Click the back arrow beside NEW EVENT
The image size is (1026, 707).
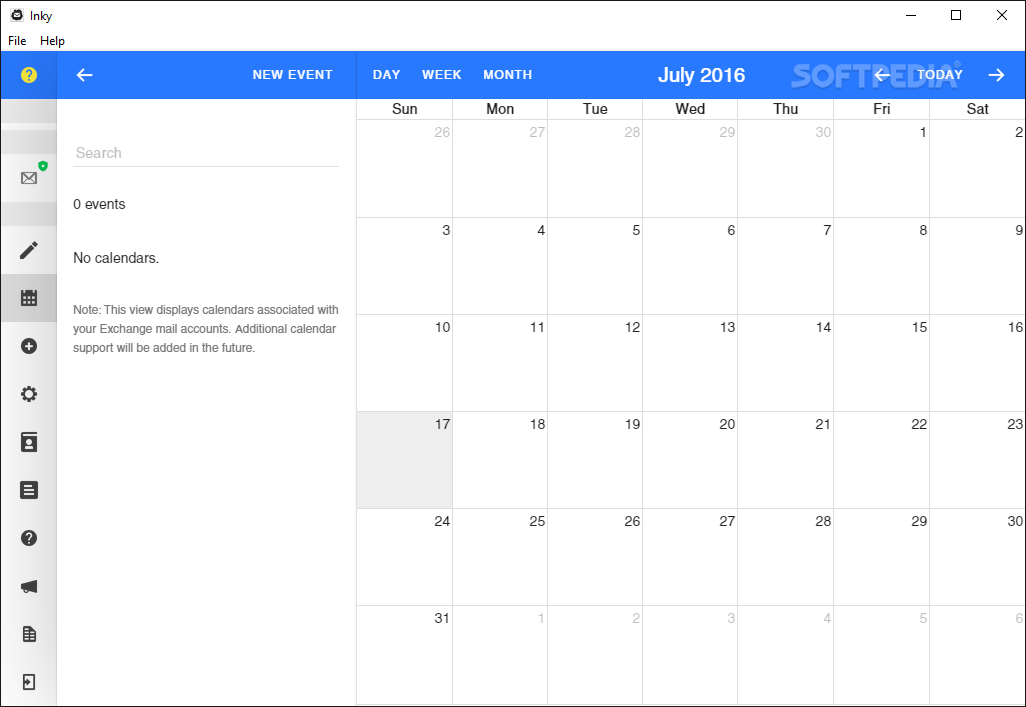pyautogui.click(x=84, y=75)
